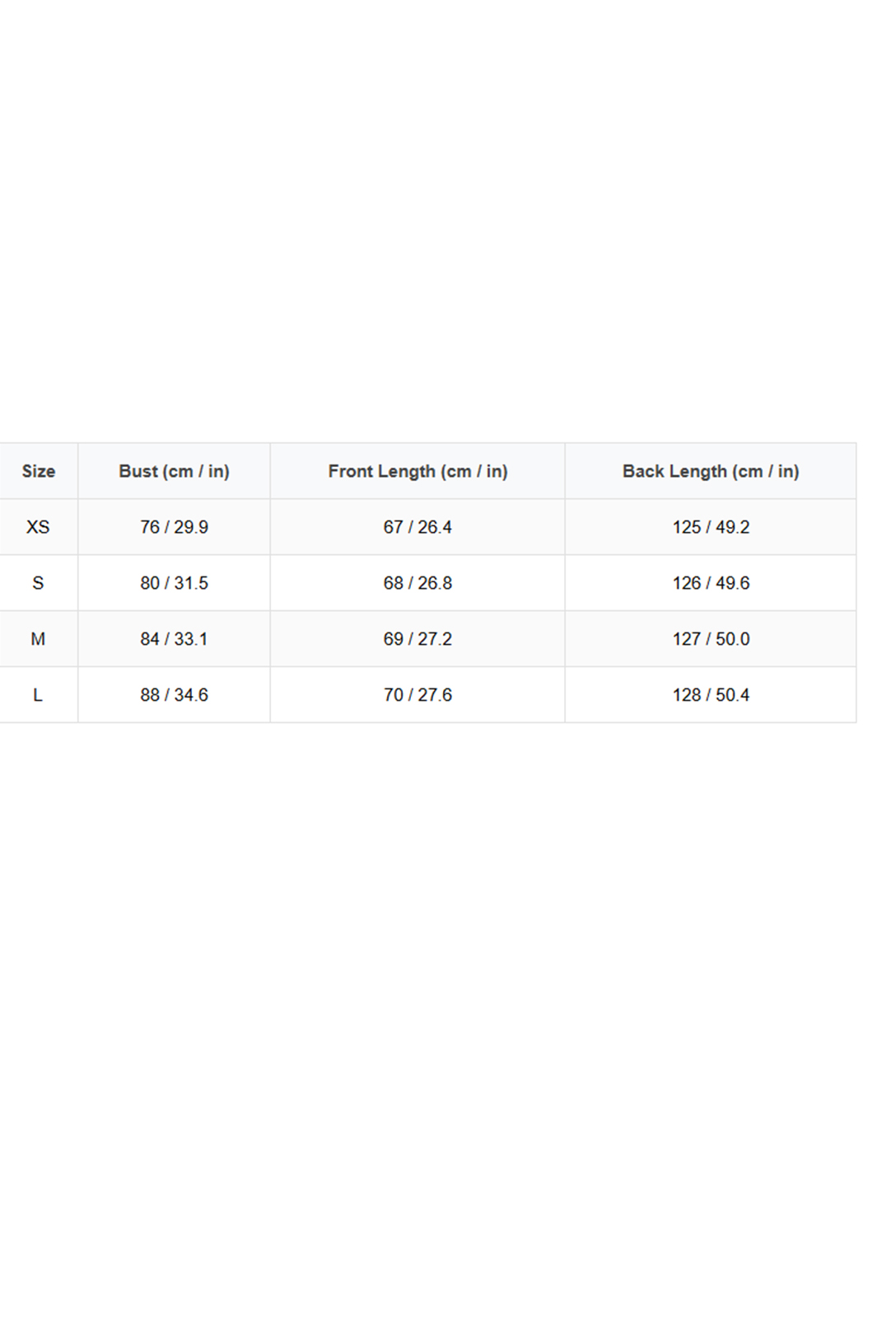Viewport: 896px width, 1344px height.
Task: Click S bust value 80 / 31.5
Action: [x=174, y=583]
